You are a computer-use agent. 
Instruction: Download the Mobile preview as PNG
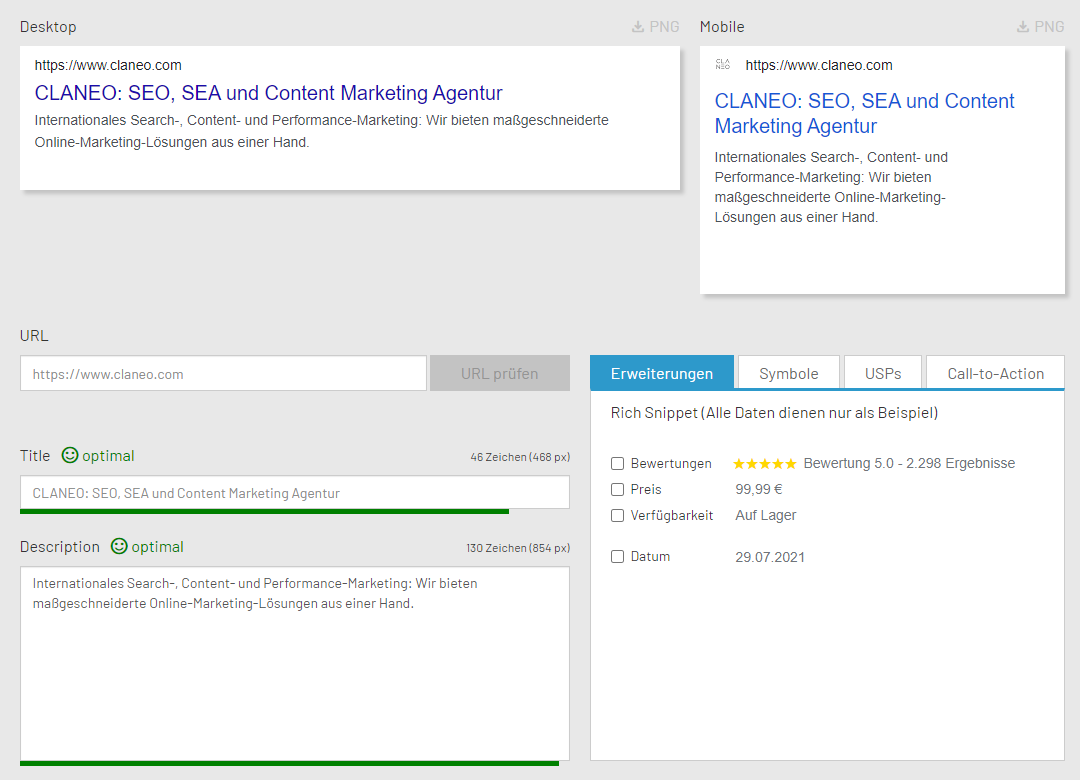pos(1040,27)
